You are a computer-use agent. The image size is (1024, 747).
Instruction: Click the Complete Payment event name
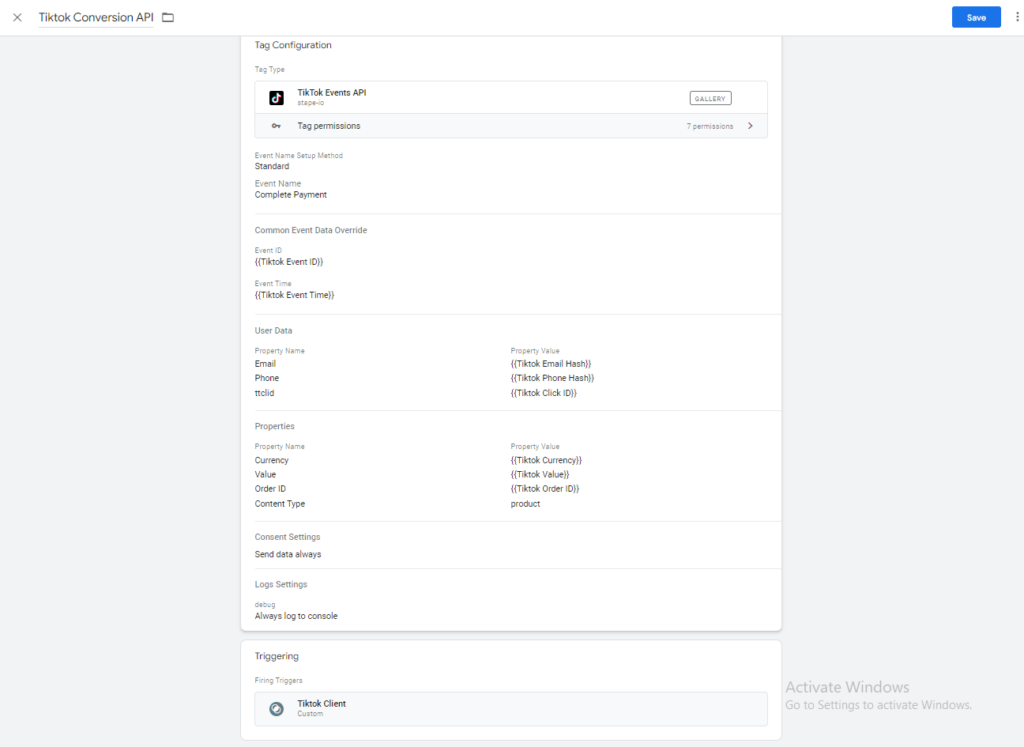(291, 195)
